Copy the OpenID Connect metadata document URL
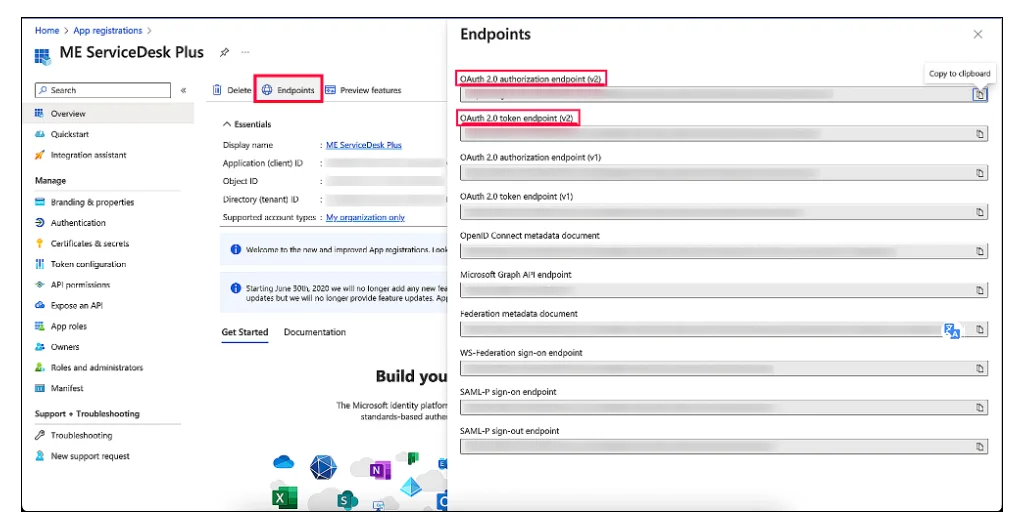The width and height of the screenshot is (1025, 529). tap(980, 251)
